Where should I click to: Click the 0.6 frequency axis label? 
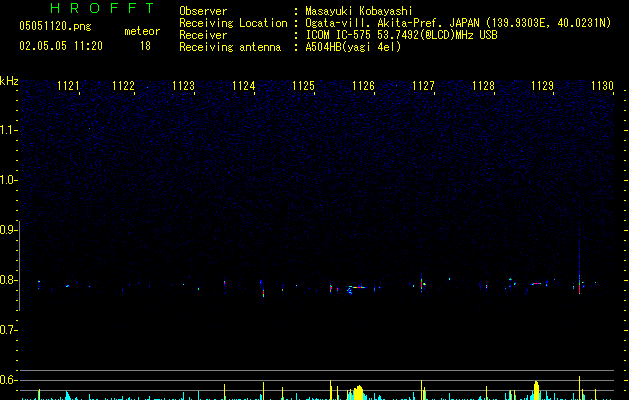9,380
